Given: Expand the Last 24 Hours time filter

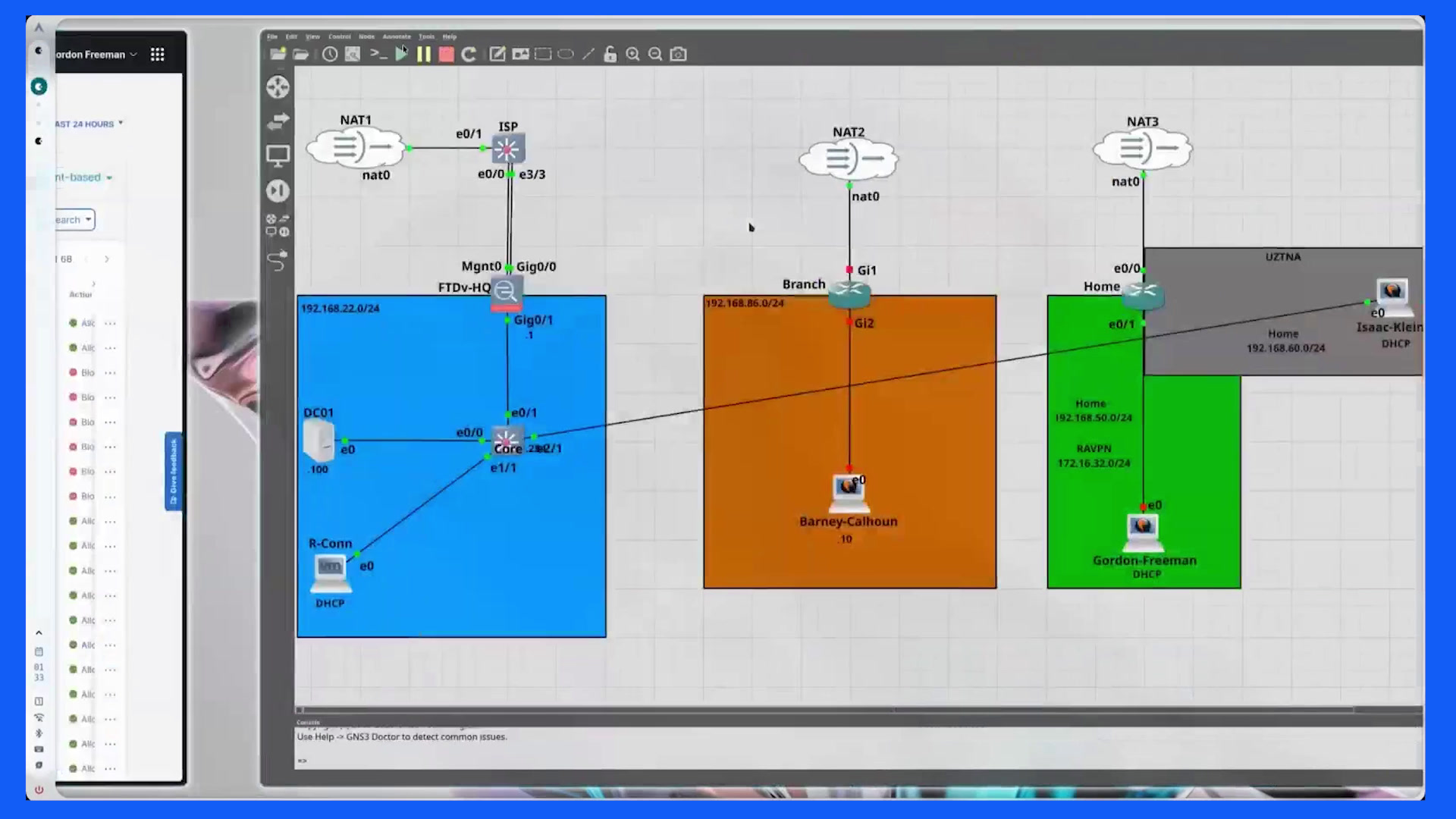Looking at the screenshot, I should tap(89, 124).
